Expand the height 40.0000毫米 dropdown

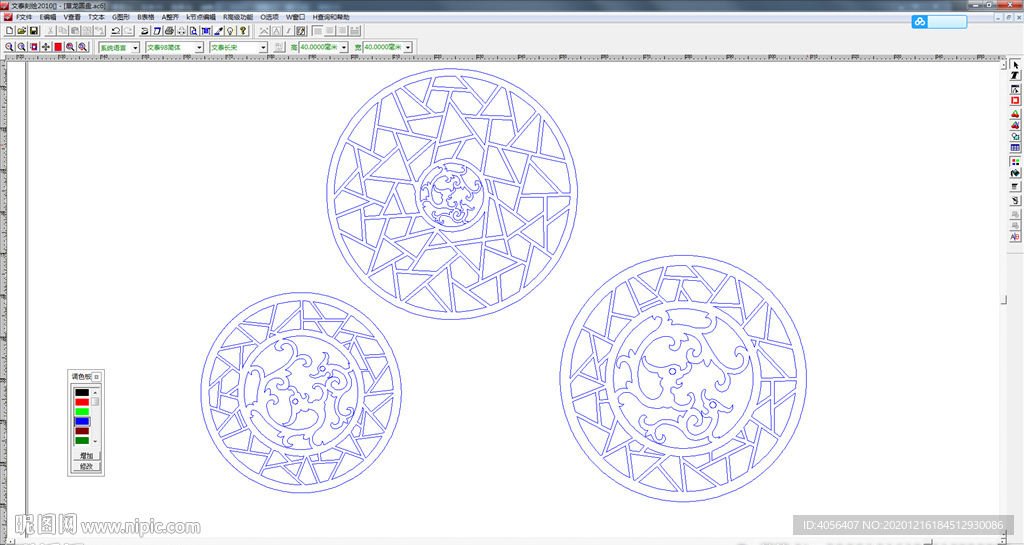pos(343,47)
